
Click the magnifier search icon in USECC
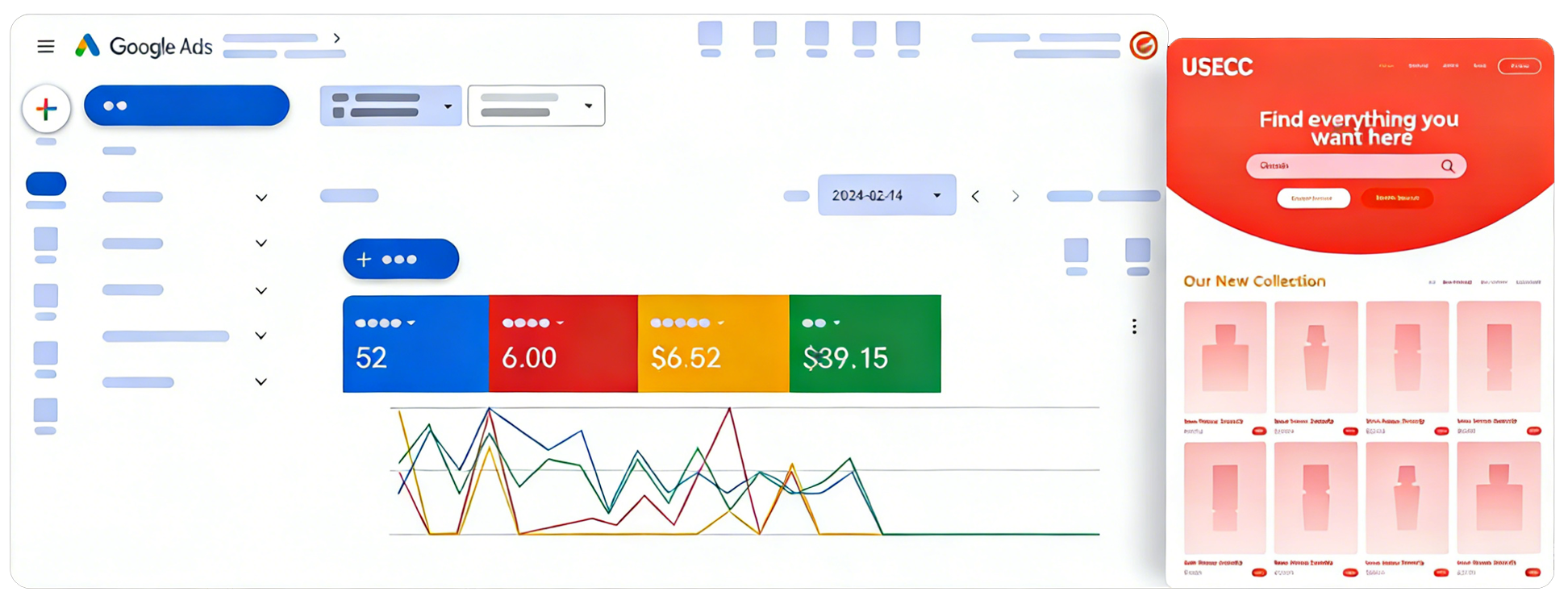[x=1448, y=166]
